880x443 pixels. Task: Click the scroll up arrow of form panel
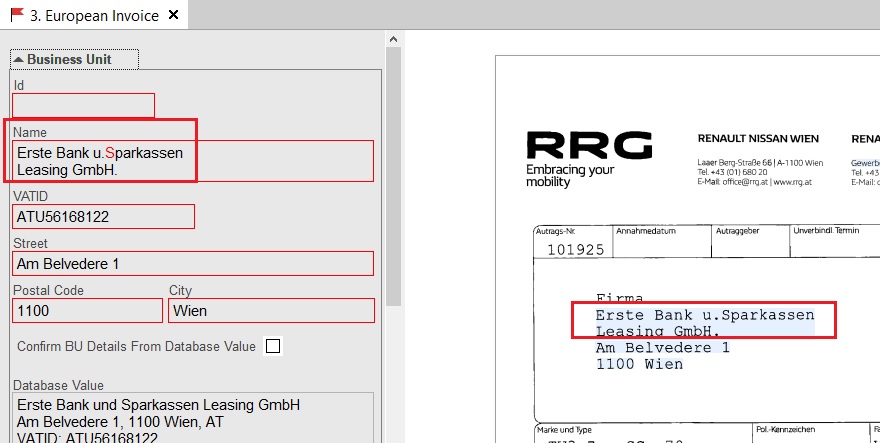[x=393, y=39]
